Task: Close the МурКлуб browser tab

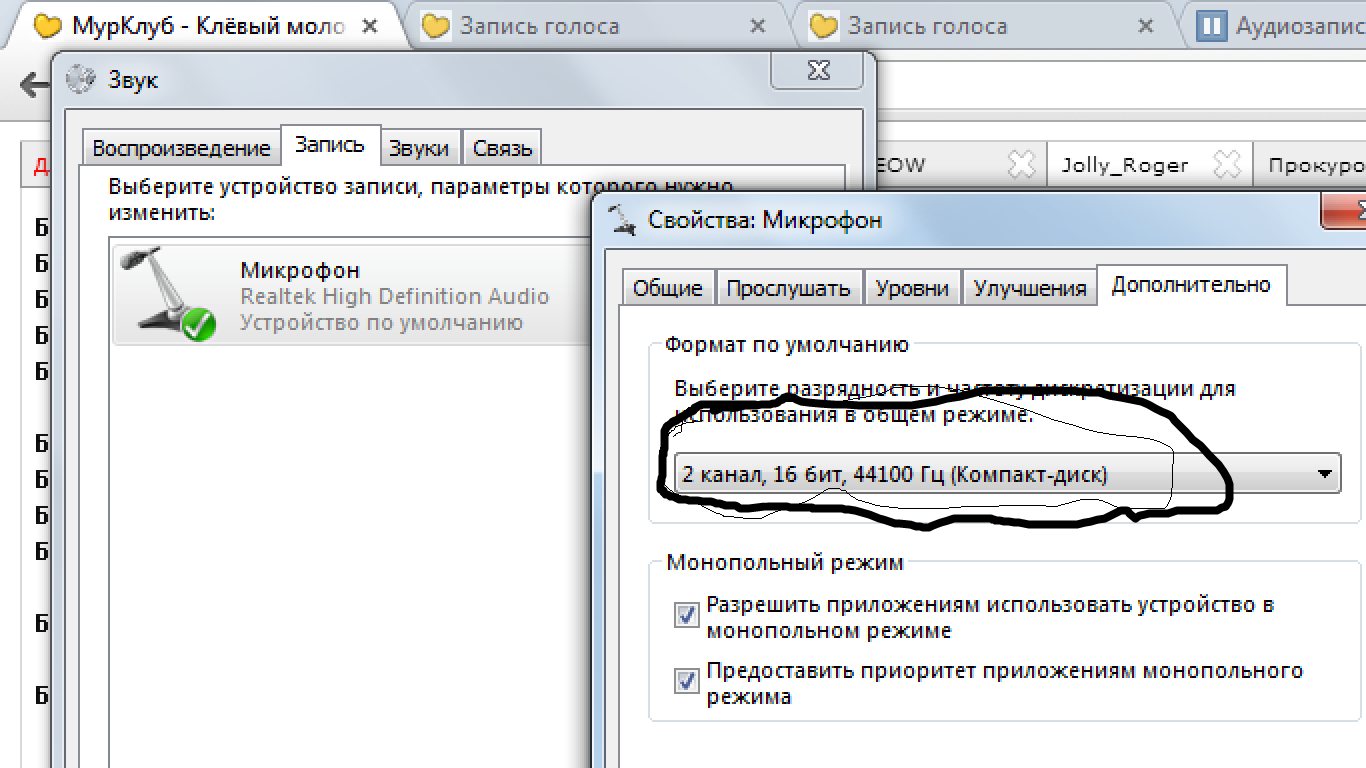Action: 369,26
